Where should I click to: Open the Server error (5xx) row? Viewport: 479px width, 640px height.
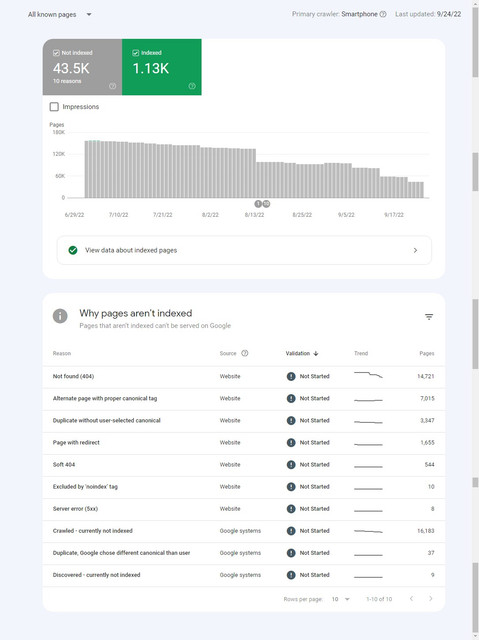coord(244,509)
